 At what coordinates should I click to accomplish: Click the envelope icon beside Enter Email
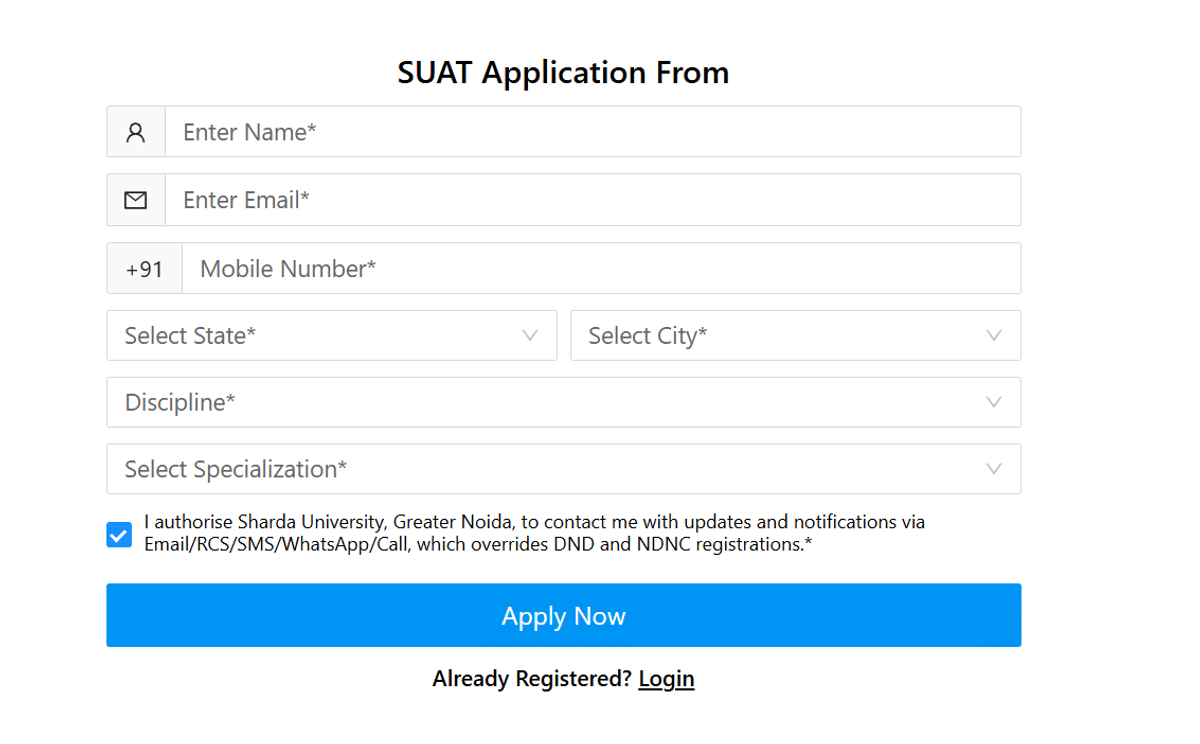pyautogui.click(x=135, y=199)
